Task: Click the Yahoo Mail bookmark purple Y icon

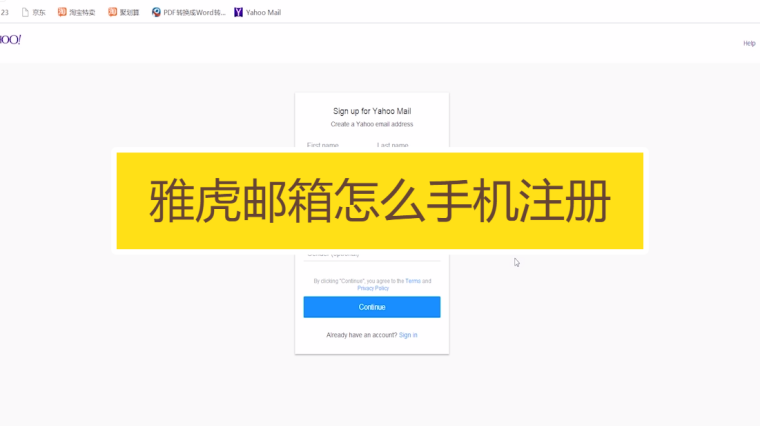Action: pyautogui.click(x=238, y=12)
